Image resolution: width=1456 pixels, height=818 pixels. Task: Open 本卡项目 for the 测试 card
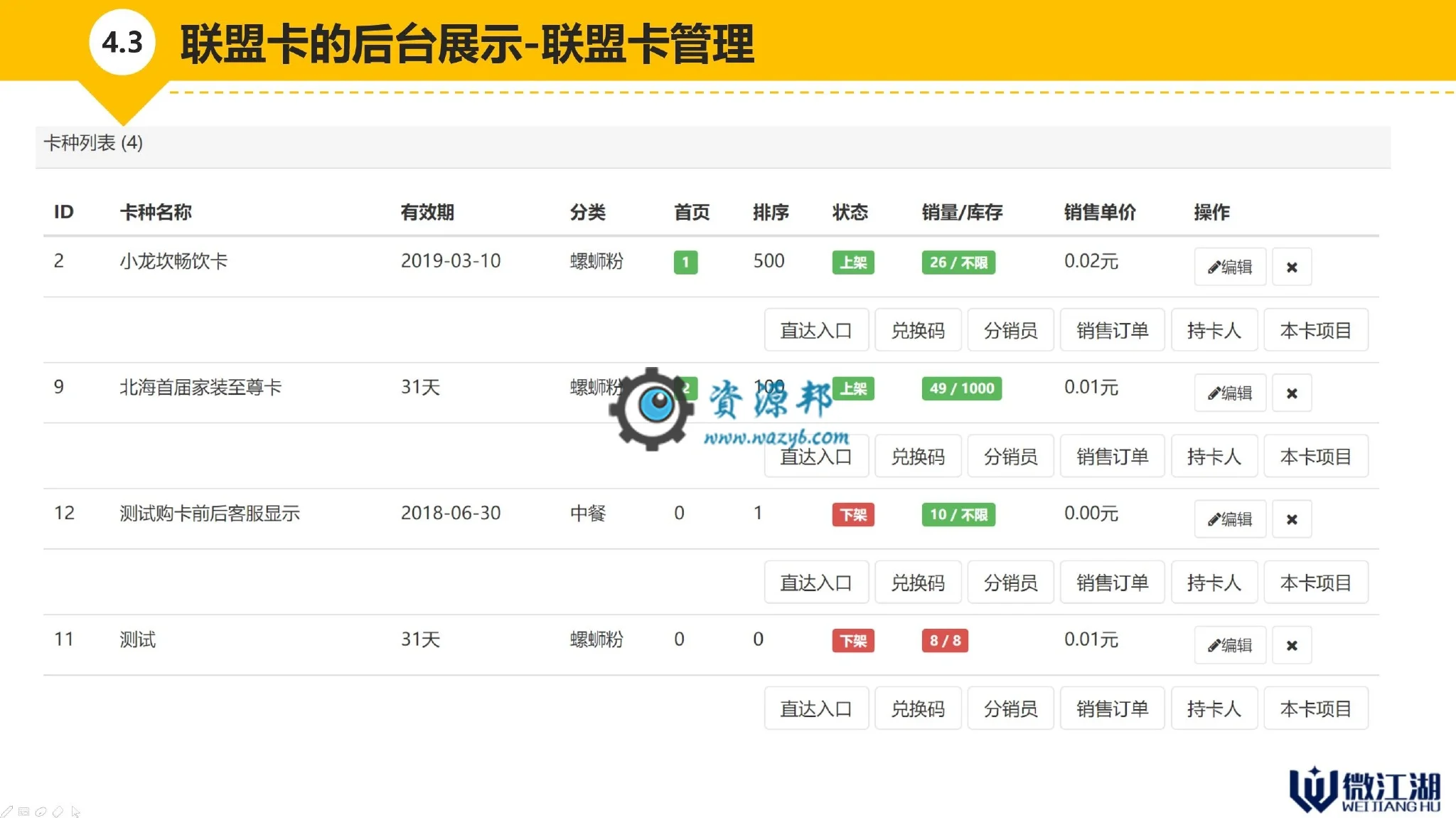(x=1315, y=708)
